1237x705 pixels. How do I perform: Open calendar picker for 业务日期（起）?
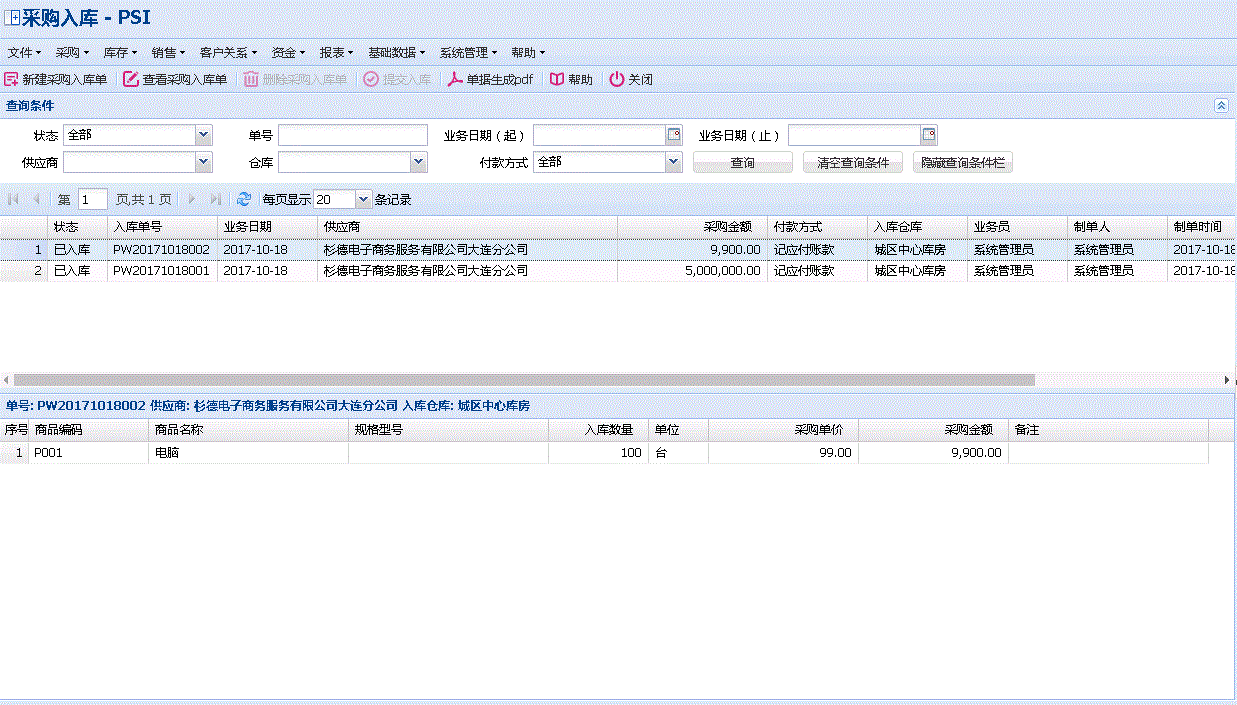pos(674,135)
